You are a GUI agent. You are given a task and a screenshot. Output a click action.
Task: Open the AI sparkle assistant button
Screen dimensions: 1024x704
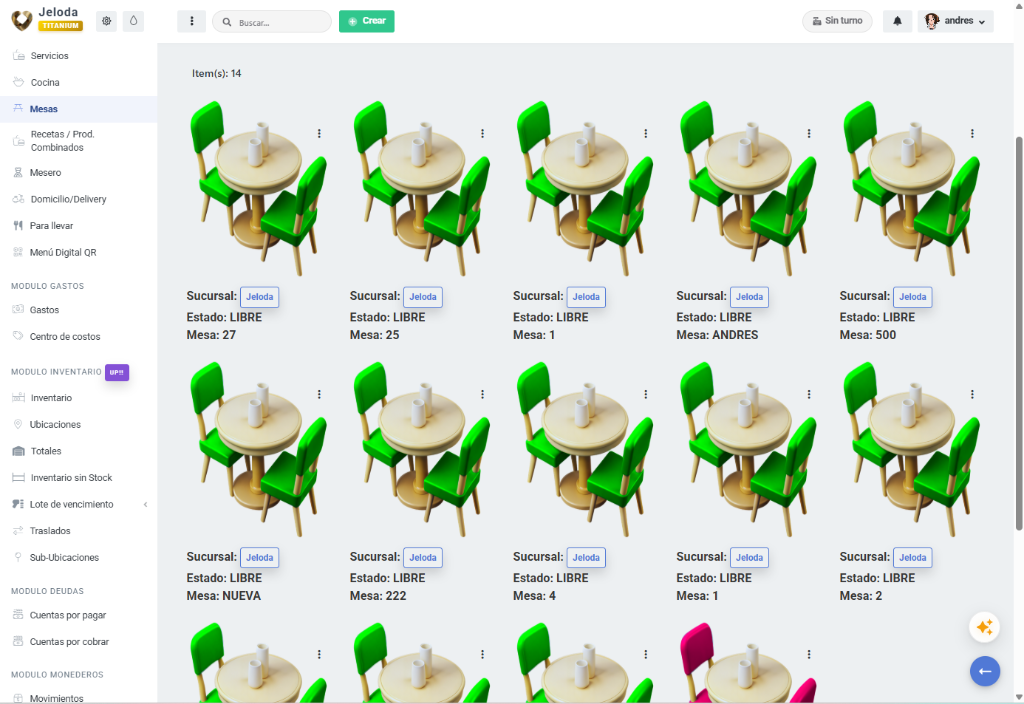(x=985, y=628)
